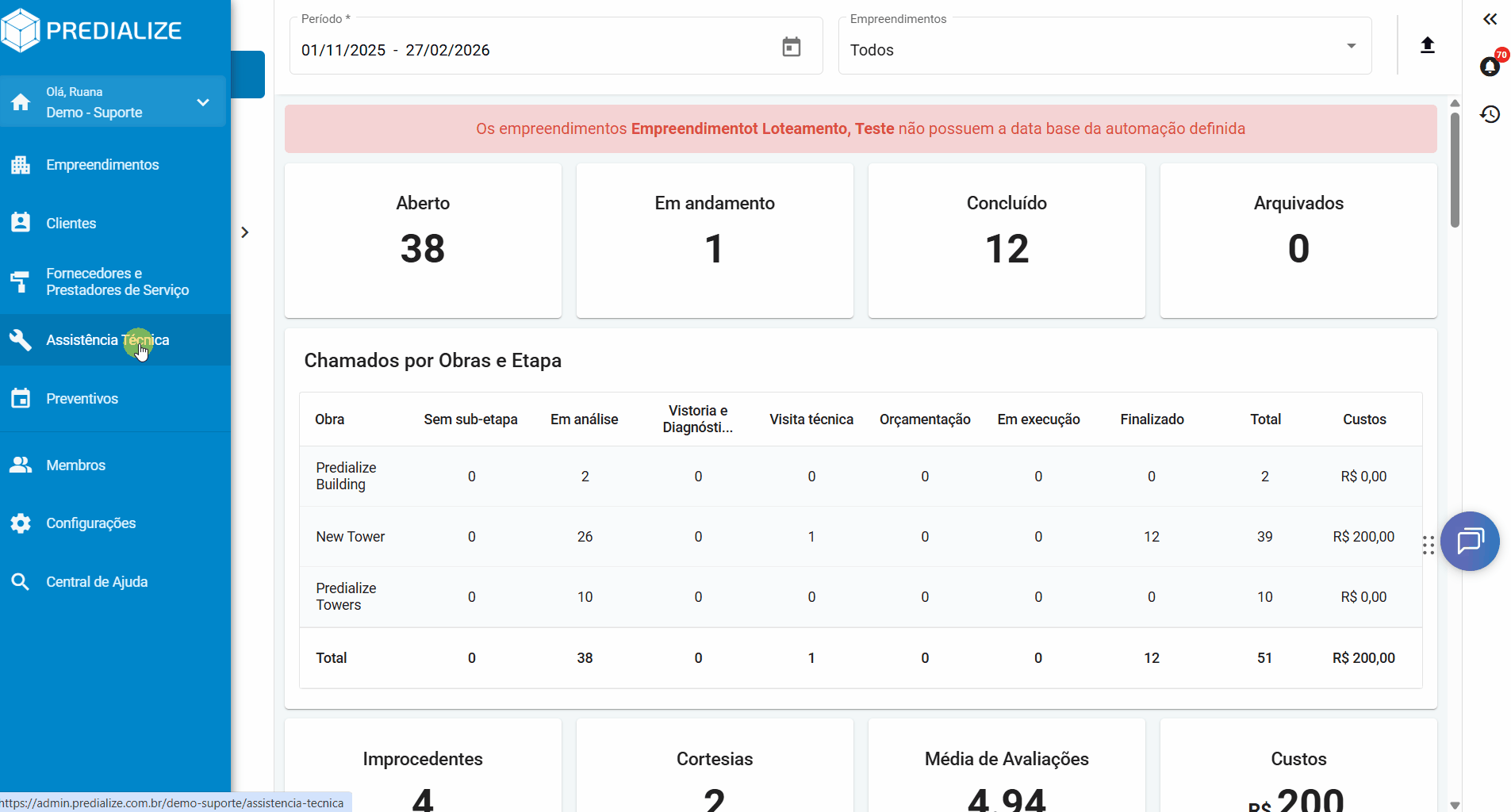Collapse right panel with double chevron

click(x=1490, y=19)
